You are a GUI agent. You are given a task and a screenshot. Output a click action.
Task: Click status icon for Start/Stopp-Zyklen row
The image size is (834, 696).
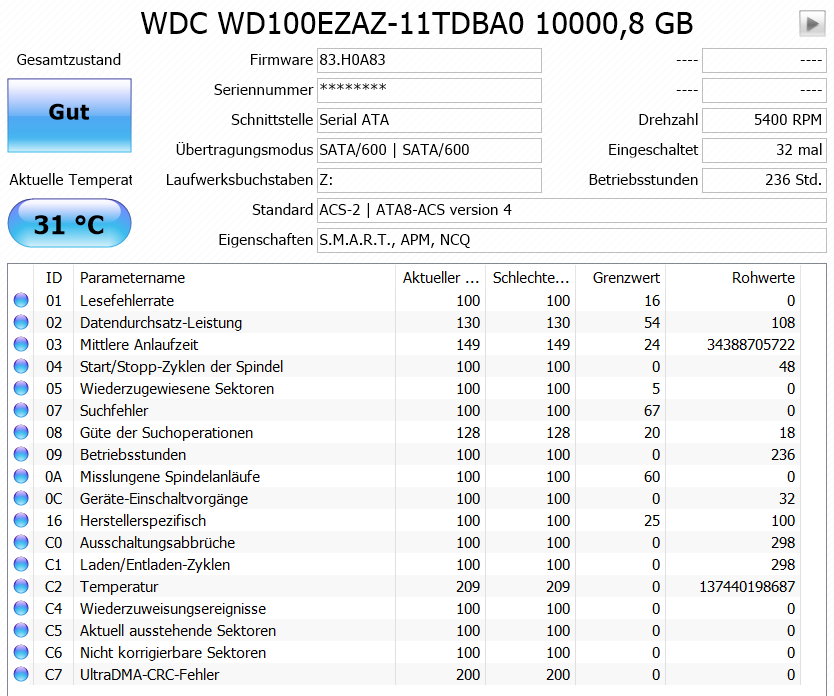(x=21, y=366)
